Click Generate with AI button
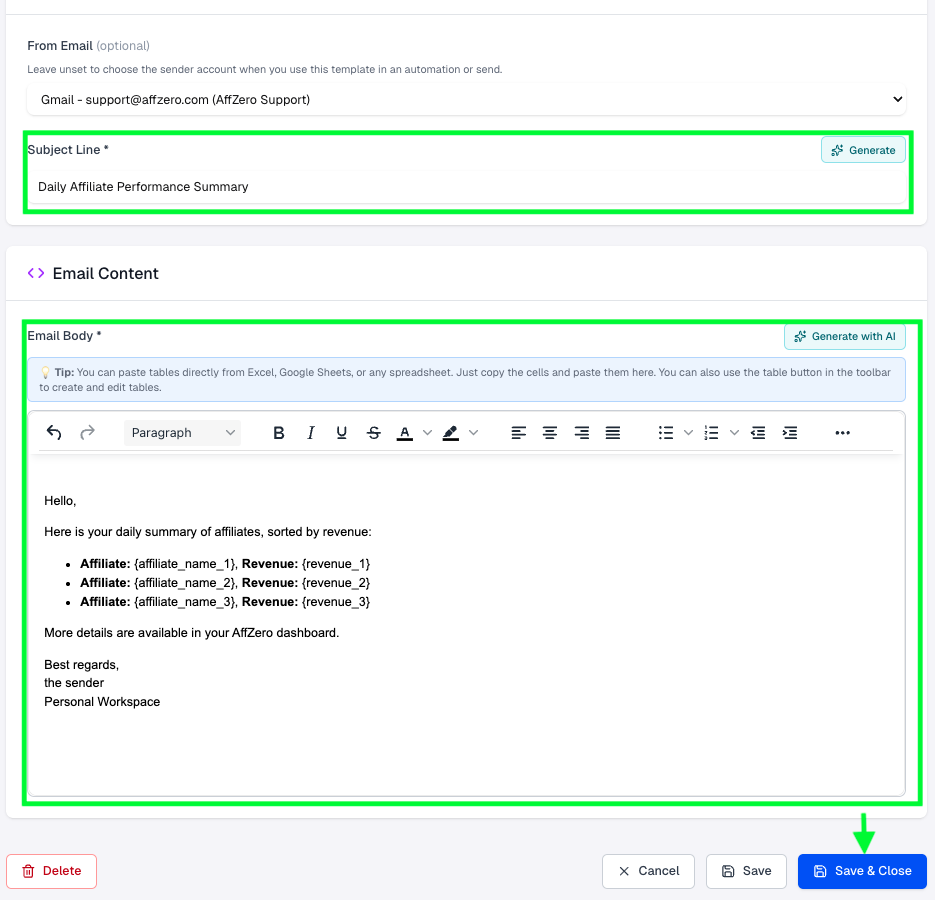Screen dimensions: 935x900 845,336
